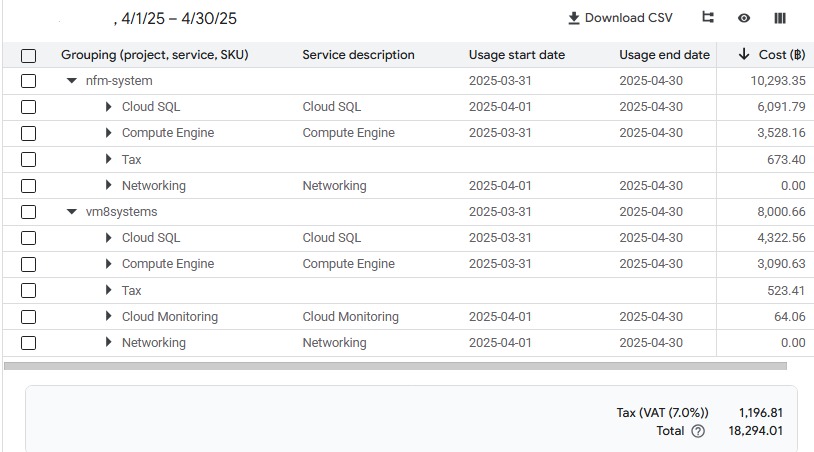Click the nfm-system cost 10,293.35
Screen dimensions: 814x452
coord(778,81)
